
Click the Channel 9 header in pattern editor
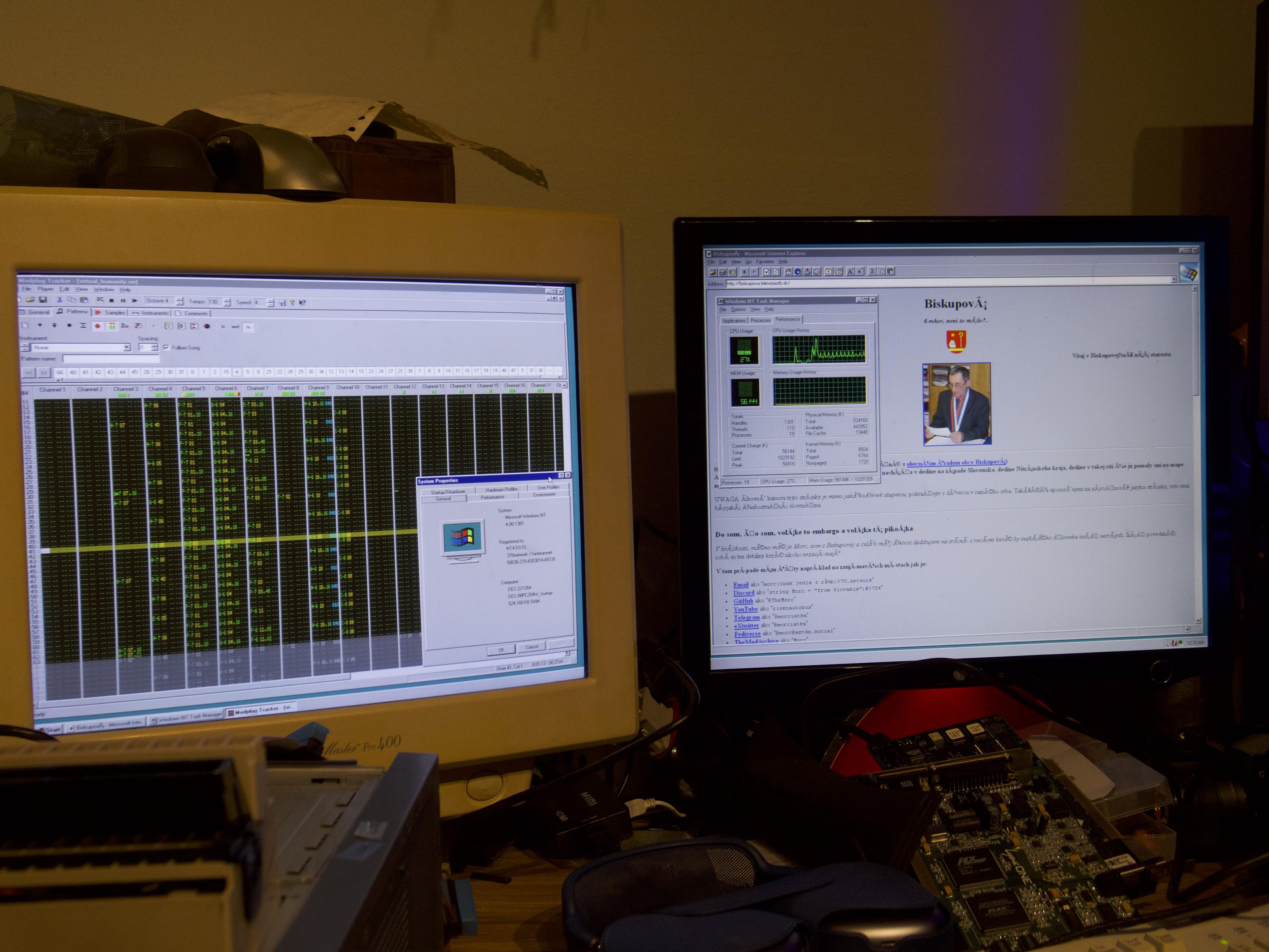(x=318, y=387)
